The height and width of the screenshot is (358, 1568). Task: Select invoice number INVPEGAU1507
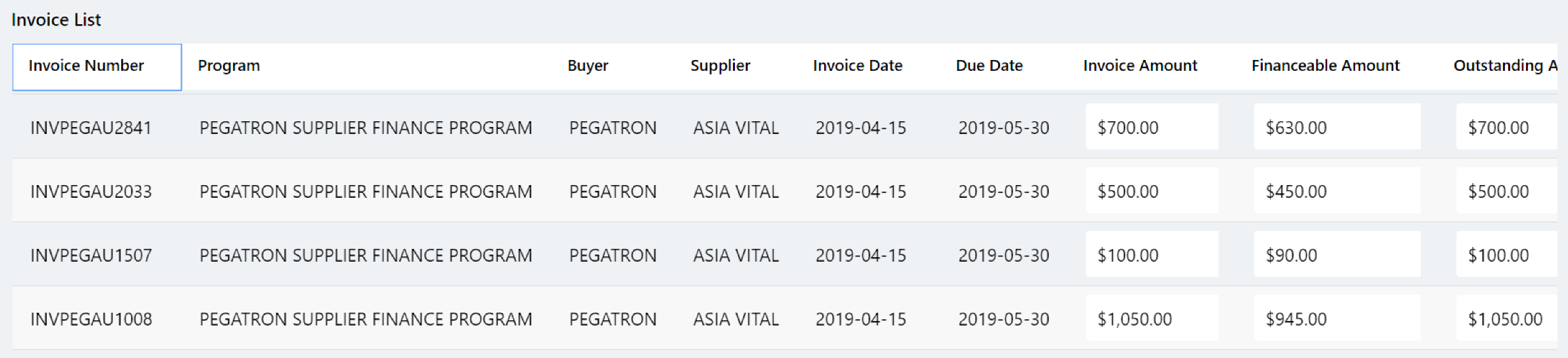91,255
